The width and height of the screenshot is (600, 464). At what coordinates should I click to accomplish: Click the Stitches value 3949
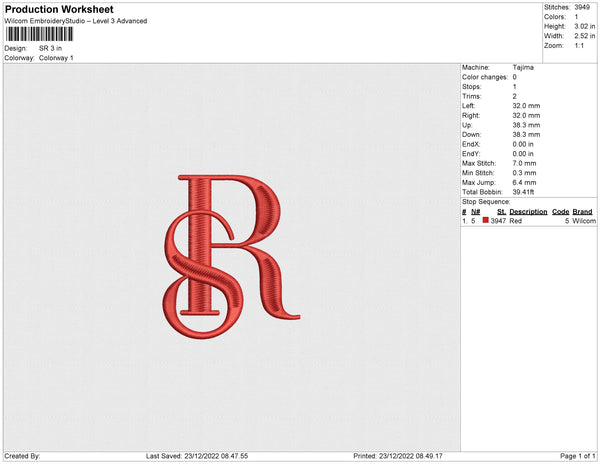coord(582,7)
